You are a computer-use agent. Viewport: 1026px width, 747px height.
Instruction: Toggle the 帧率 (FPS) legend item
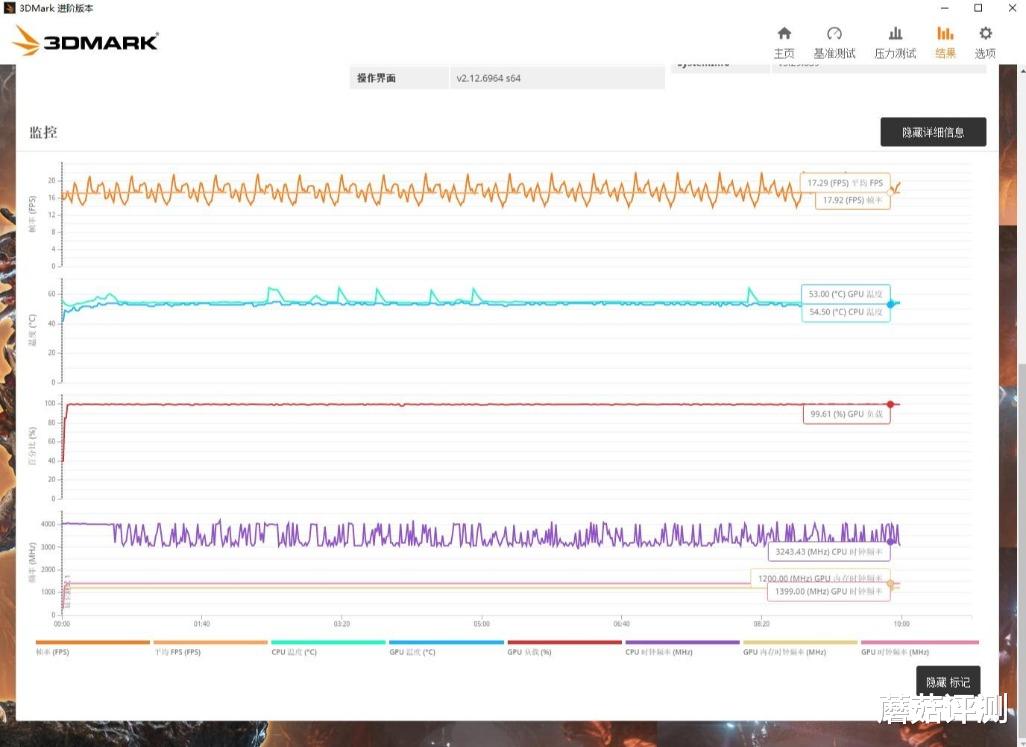click(x=92, y=648)
